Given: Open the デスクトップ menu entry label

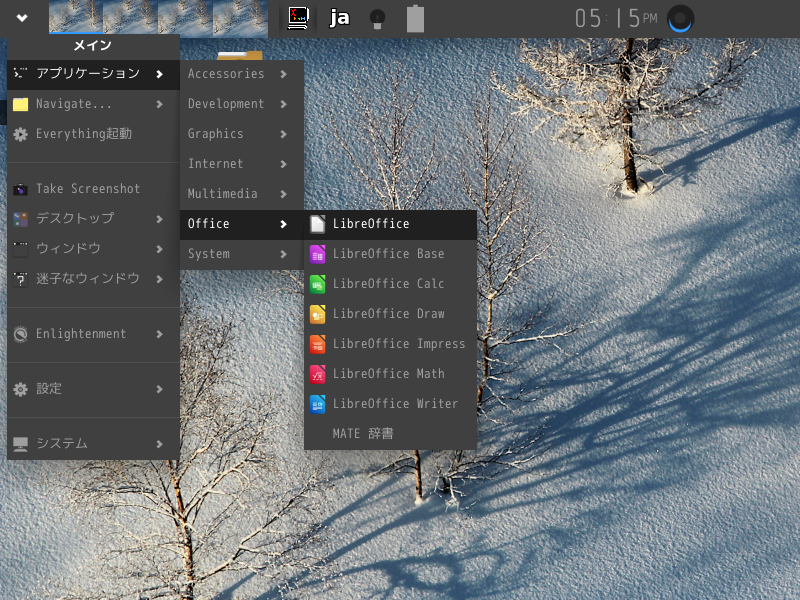Looking at the screenshot, I should pyautogui.click(x=75, y=219).
